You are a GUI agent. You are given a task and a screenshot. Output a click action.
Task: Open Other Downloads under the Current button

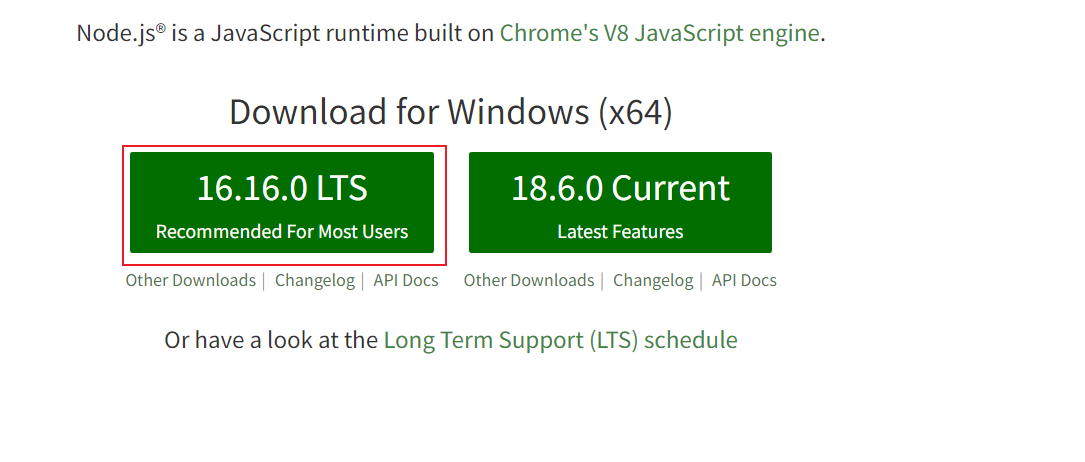pyautogui.click(x=529, y=281)
